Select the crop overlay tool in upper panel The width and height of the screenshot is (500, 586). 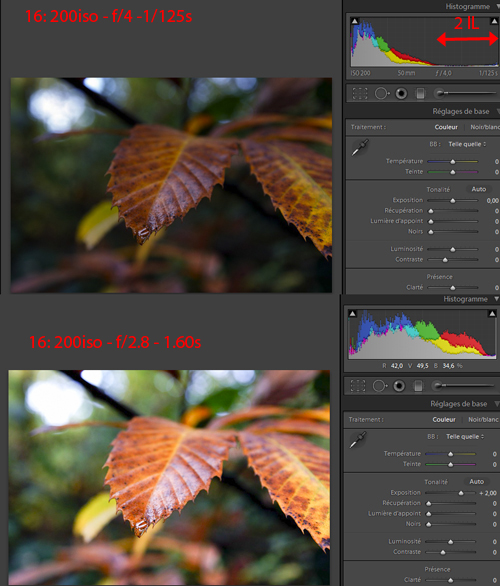coord(360,93)
